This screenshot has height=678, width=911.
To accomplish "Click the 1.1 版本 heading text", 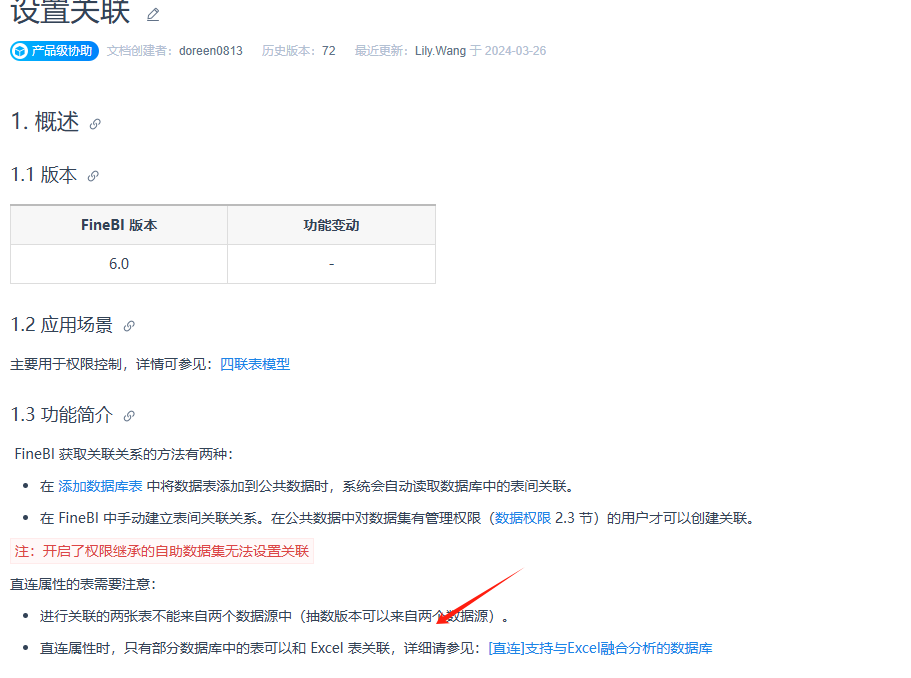I will coord(44,175).
